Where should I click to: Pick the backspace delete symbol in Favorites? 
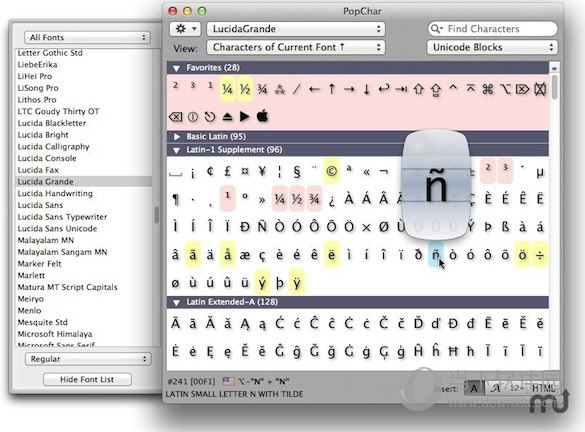[x=175, y=117]
